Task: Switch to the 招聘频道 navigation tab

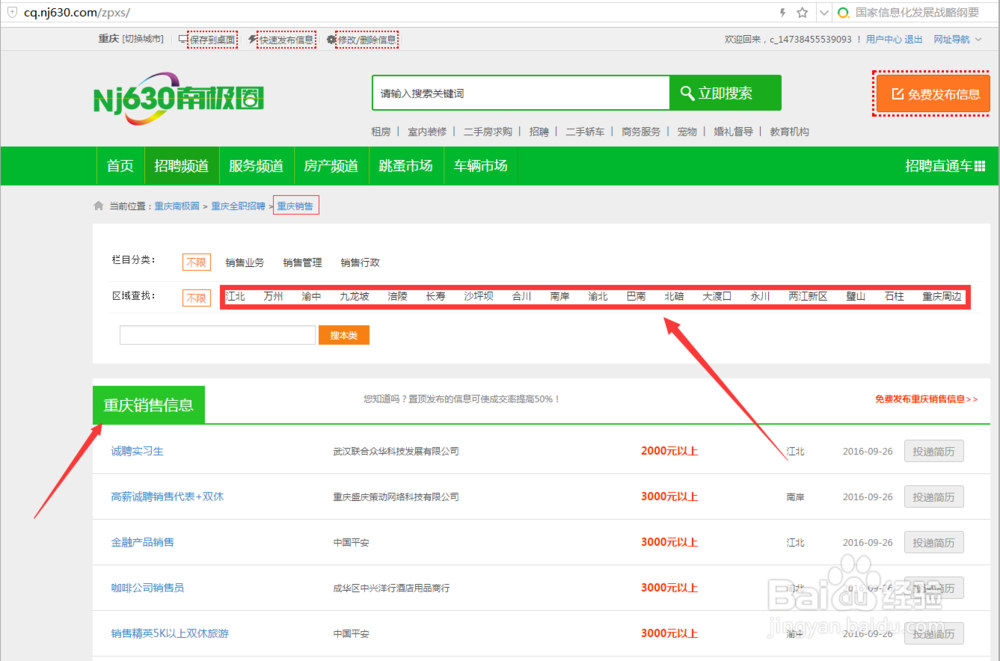Action: pyautogui.click(x=181, y=166)
